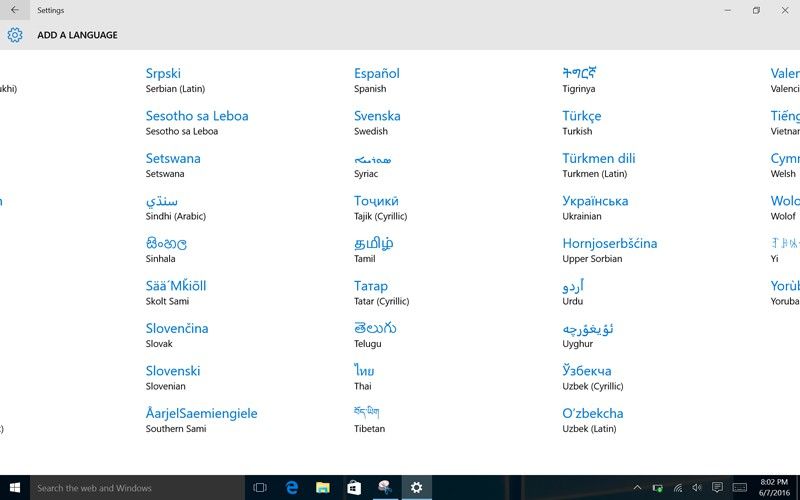This screenshot has height=500, width=800.
Task: Go back using the Settings back arrow
Action: click(15, 10)
